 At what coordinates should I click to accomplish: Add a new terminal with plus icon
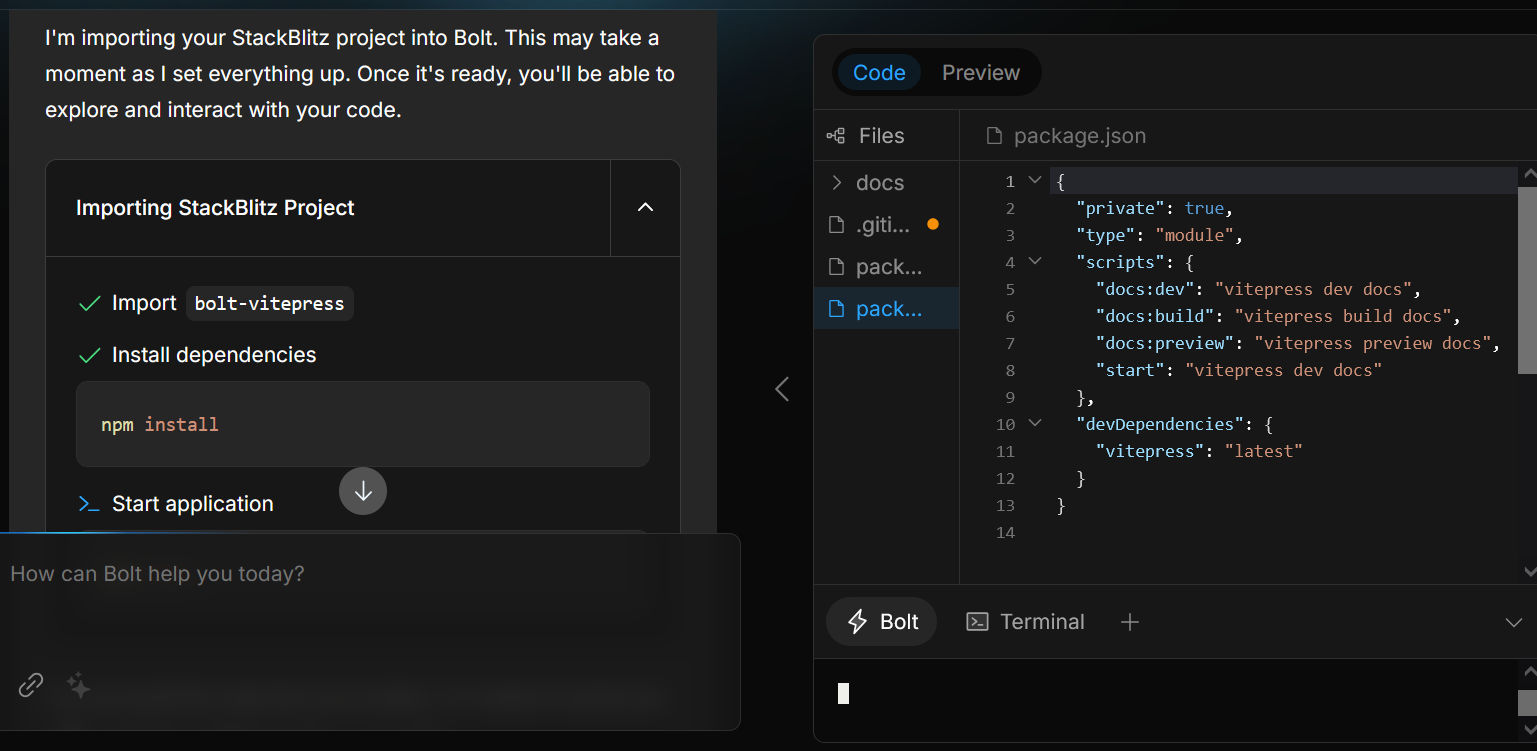pyautogui.click(x=1130, y=622)
